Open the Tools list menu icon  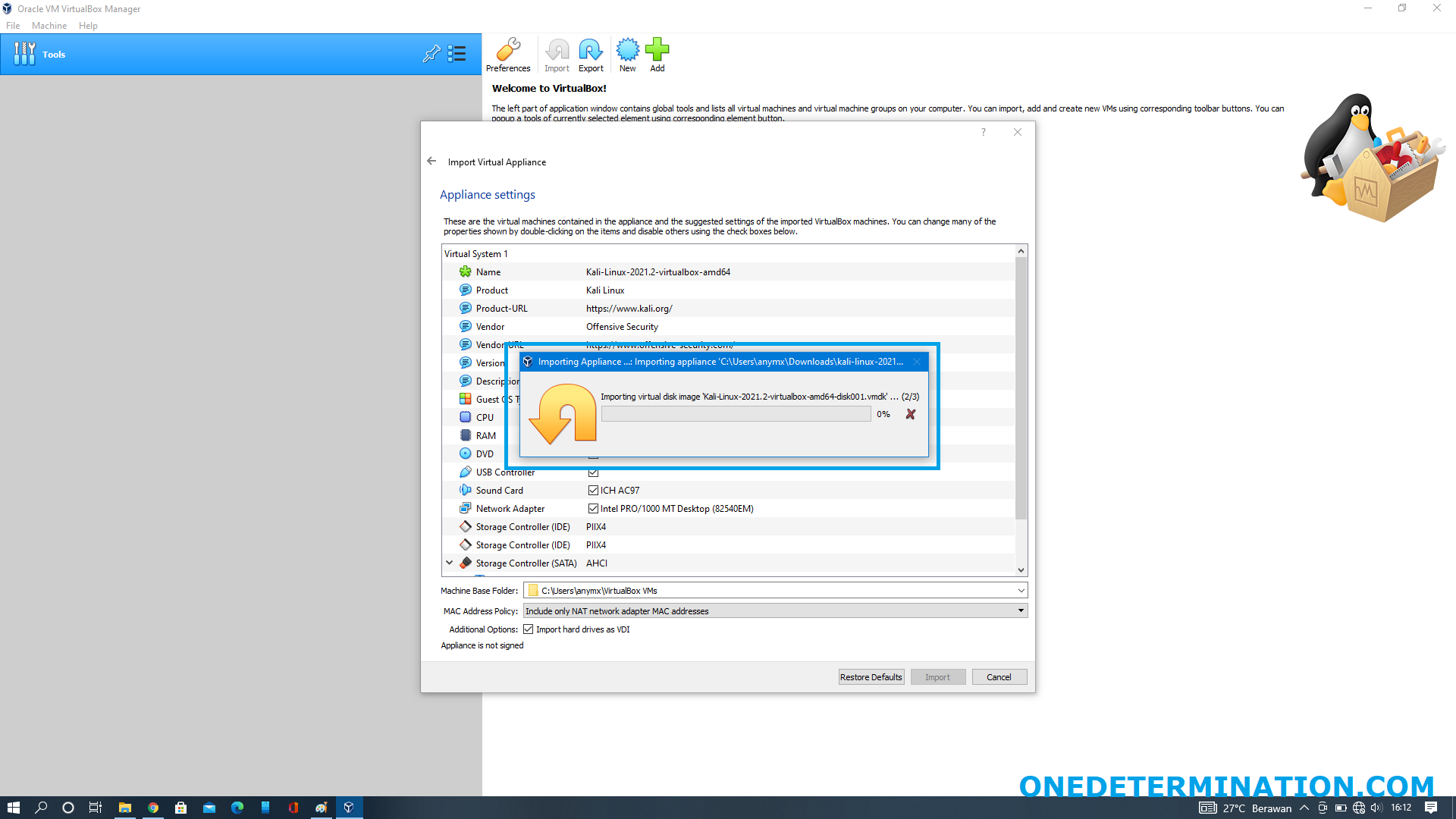coord(457,54)
